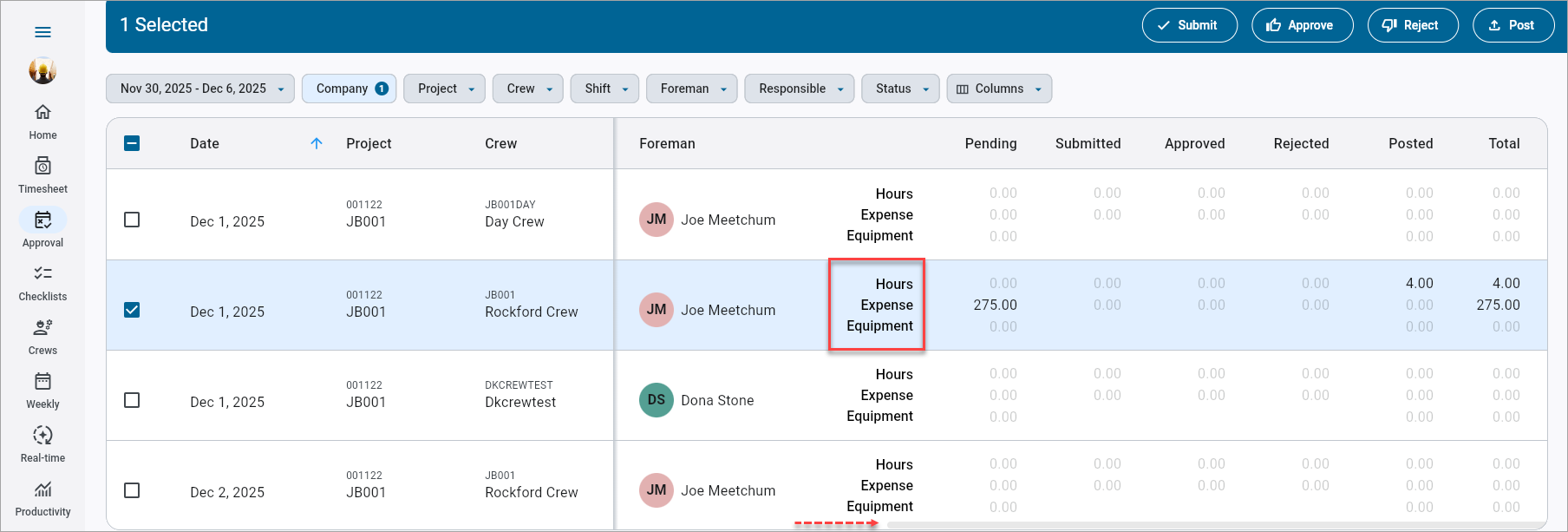
Task: Expand the Foreman filter dropdown
Action: (692, 89)
